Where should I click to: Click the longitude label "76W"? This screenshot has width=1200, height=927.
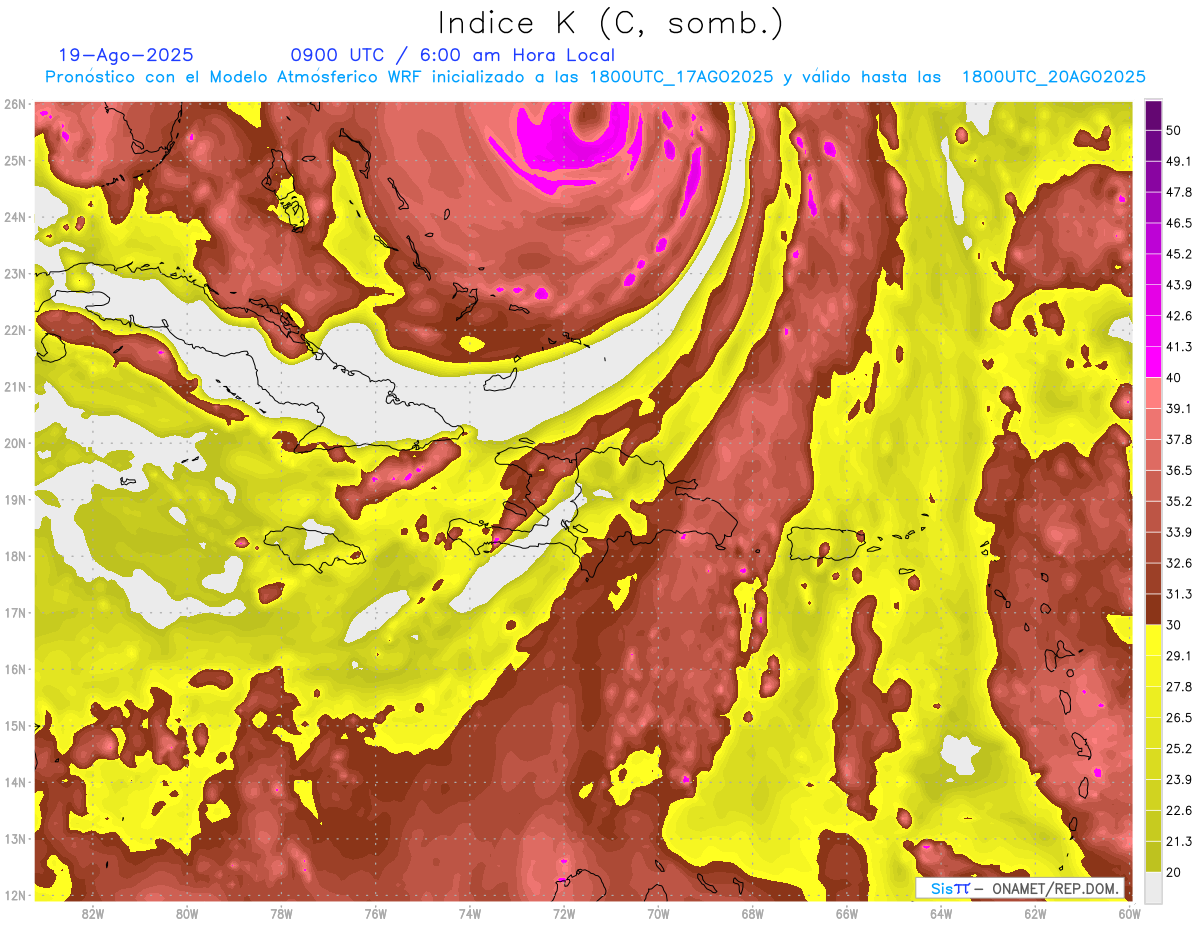tap(376, 914)
